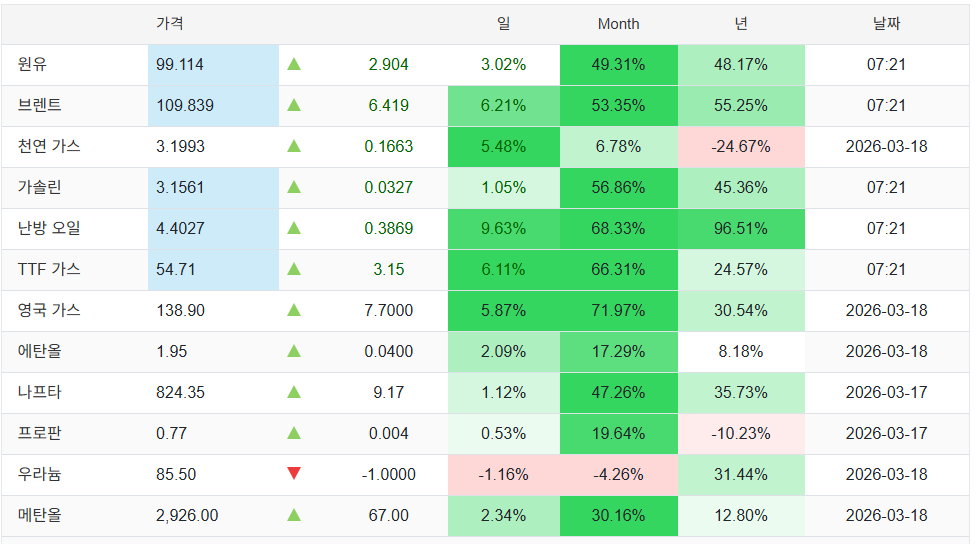Click the green up arrow in 원유 row
This screenshot has height=544, width=976.
coord(294,65)
